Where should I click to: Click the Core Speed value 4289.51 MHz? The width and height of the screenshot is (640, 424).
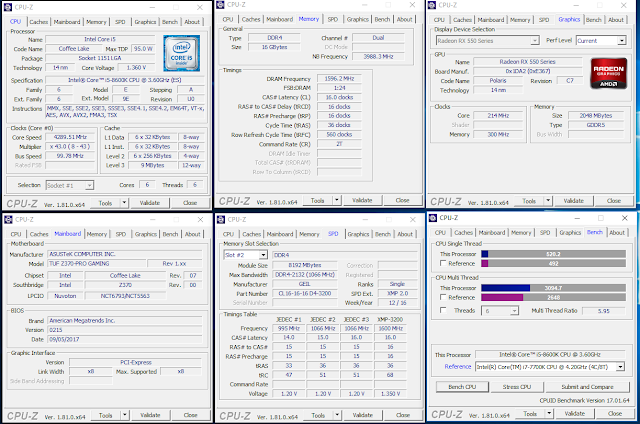(x=70, y=137)
